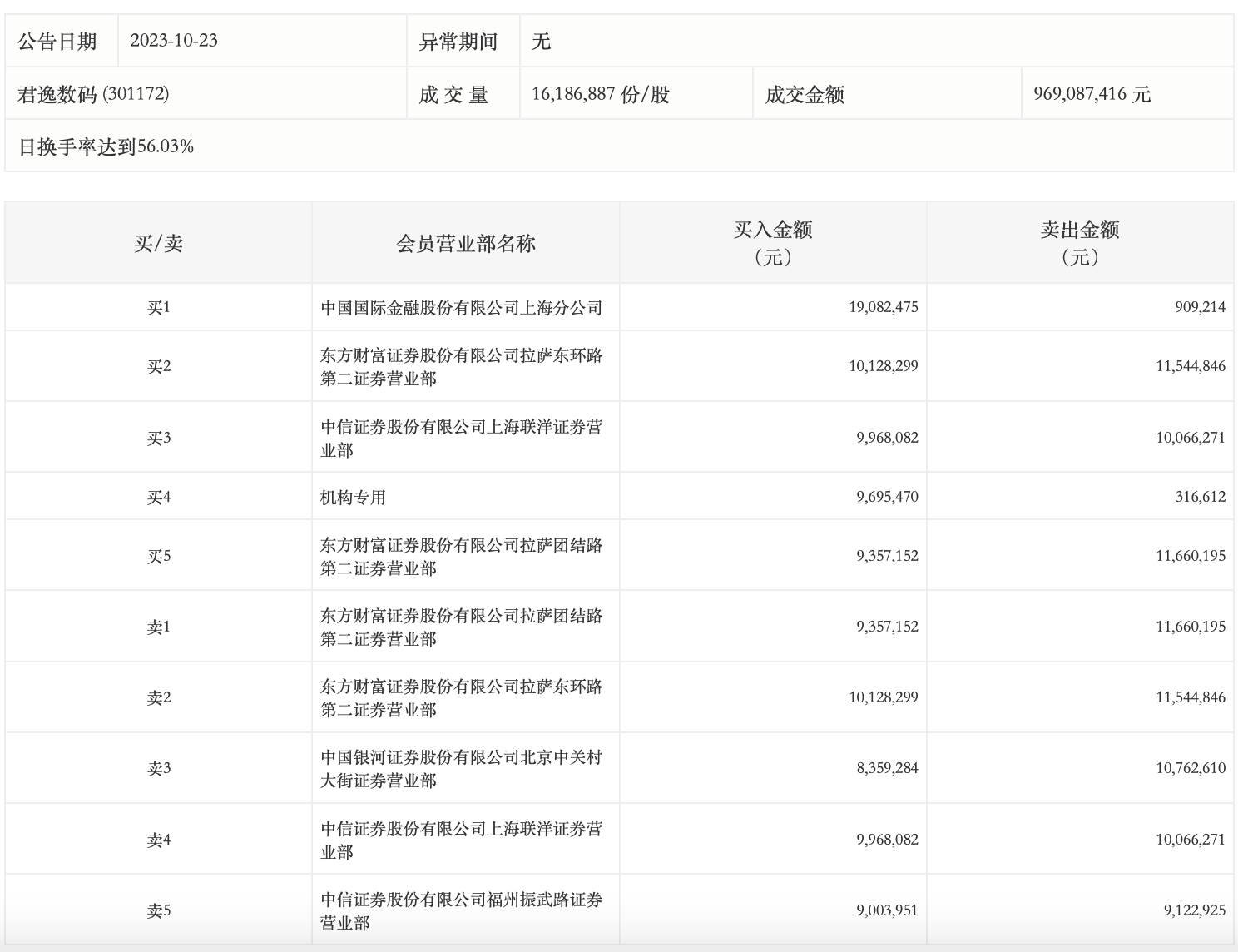The width and height of the screenshot is (1238, 952).
Task: Click buy amount 10,128,299 in 买2 row
Action: 884,366
